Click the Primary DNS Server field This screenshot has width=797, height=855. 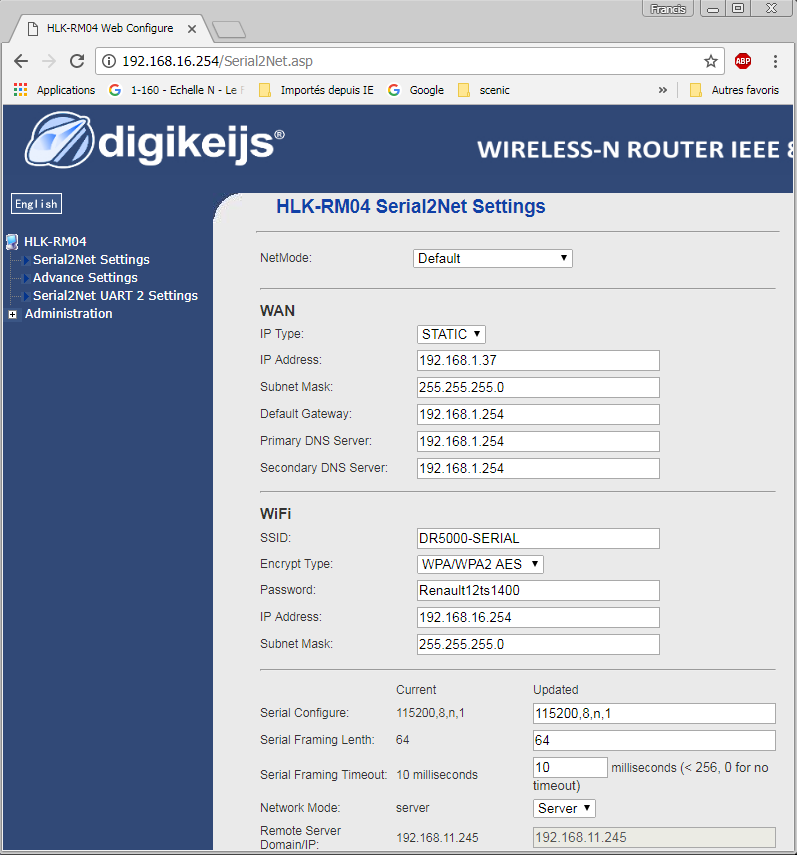point(538,442)
